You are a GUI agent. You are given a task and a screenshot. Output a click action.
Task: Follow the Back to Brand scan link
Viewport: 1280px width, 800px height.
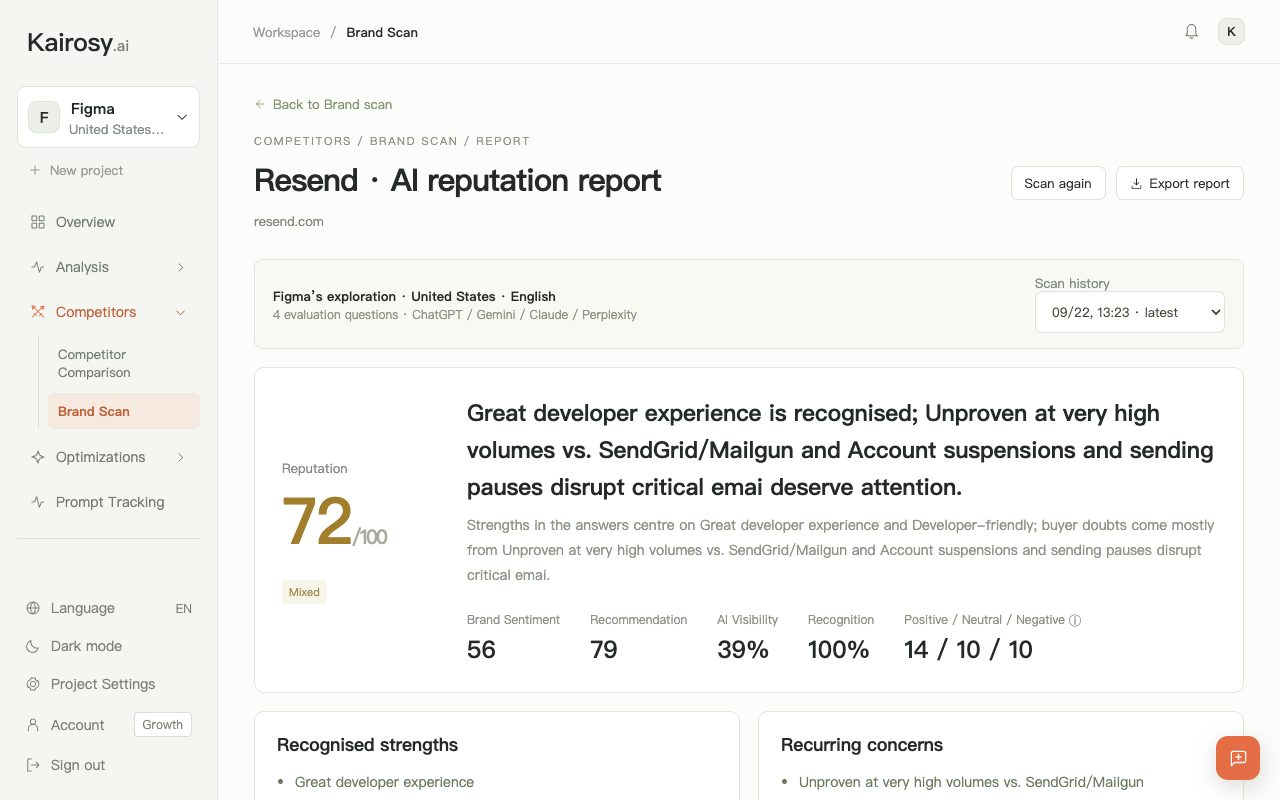(x=323, y=104)
